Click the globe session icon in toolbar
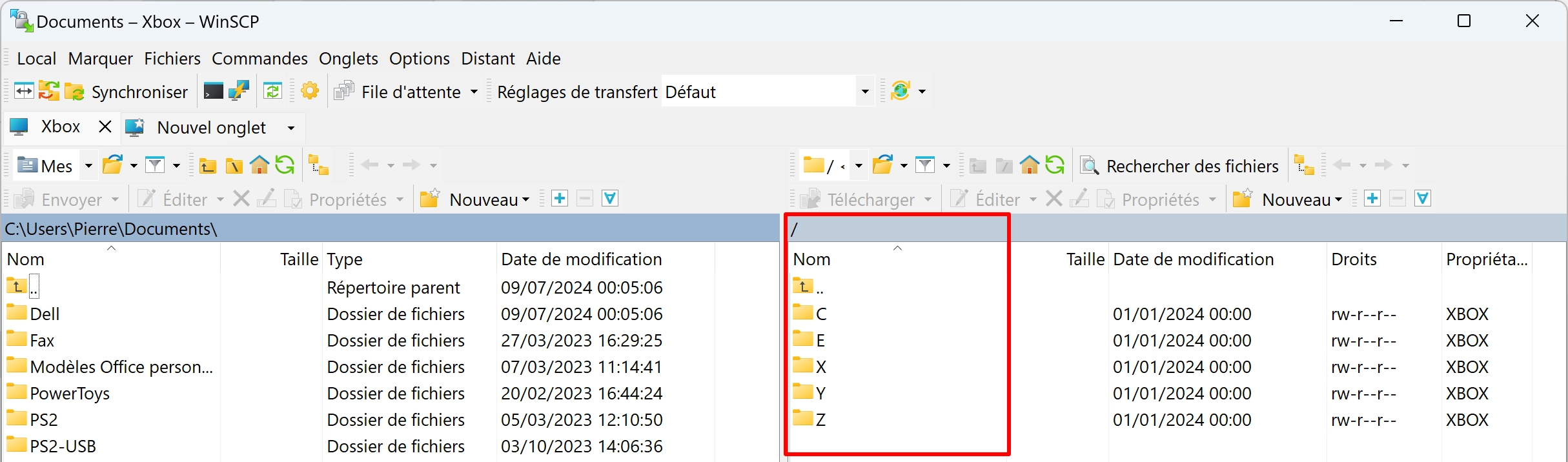The image size is (1568, 462). [901, 91]
